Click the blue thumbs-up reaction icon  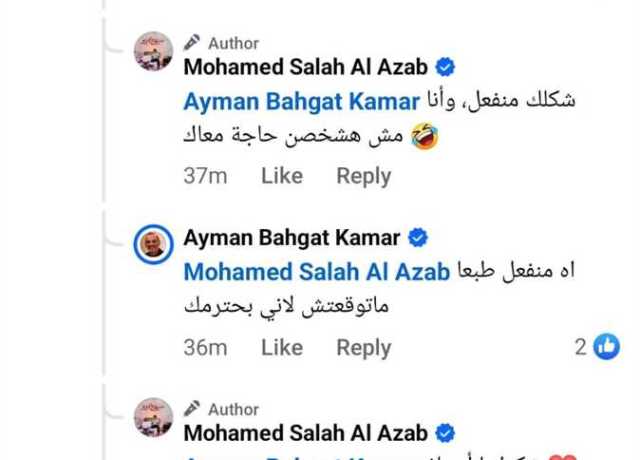(x=607, y=347)
